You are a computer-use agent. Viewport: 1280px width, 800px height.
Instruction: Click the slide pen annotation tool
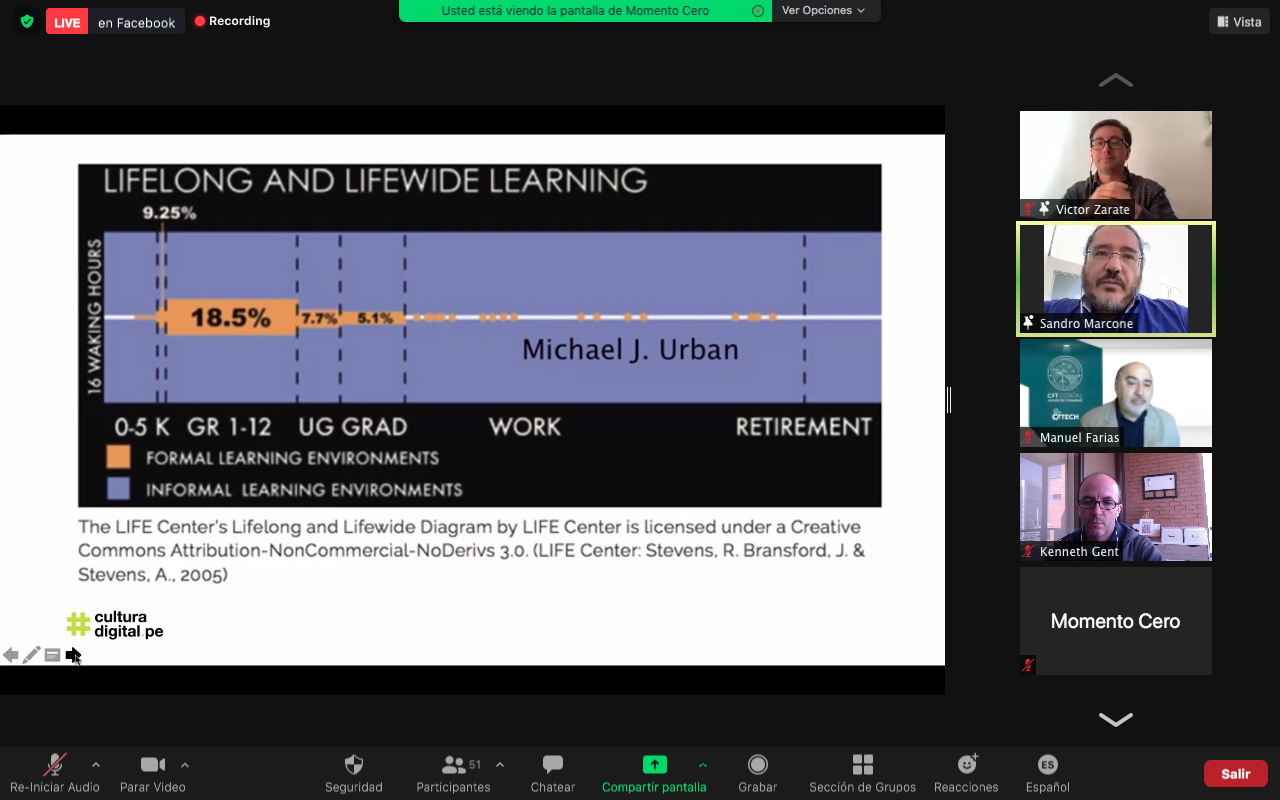tap(32, 655)
